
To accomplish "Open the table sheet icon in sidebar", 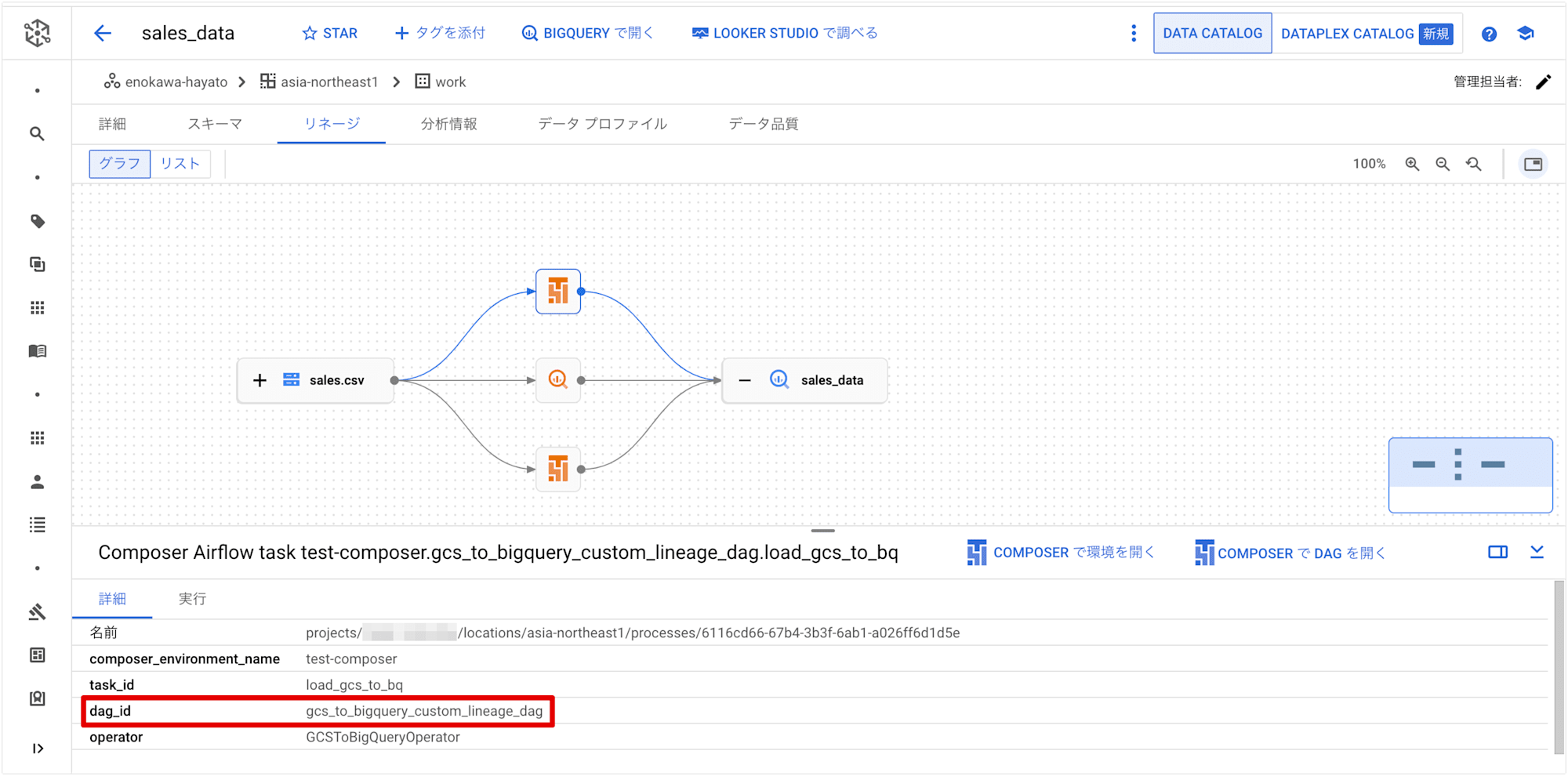I will 37,655.
